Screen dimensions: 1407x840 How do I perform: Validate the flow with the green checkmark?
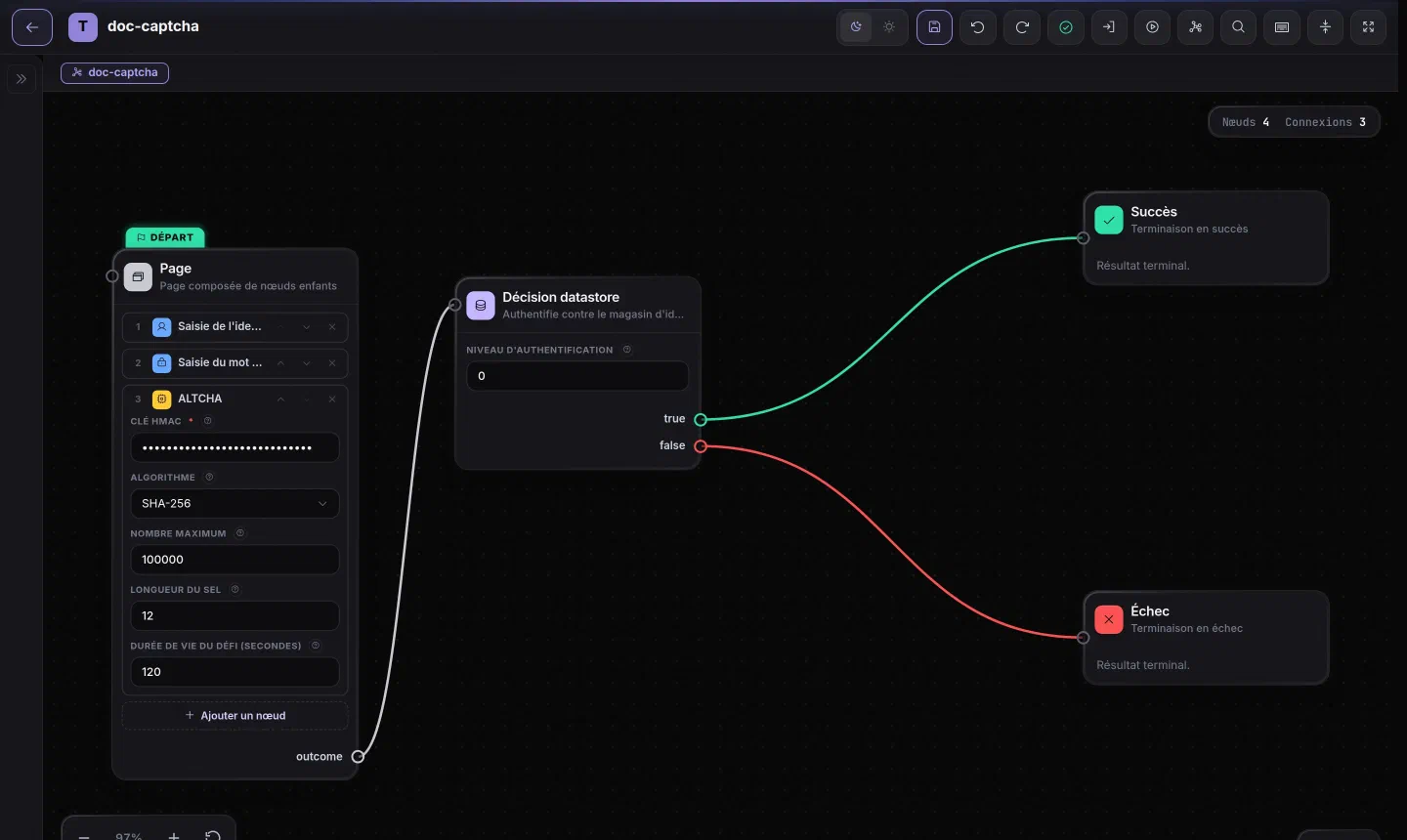[1066, 27]
